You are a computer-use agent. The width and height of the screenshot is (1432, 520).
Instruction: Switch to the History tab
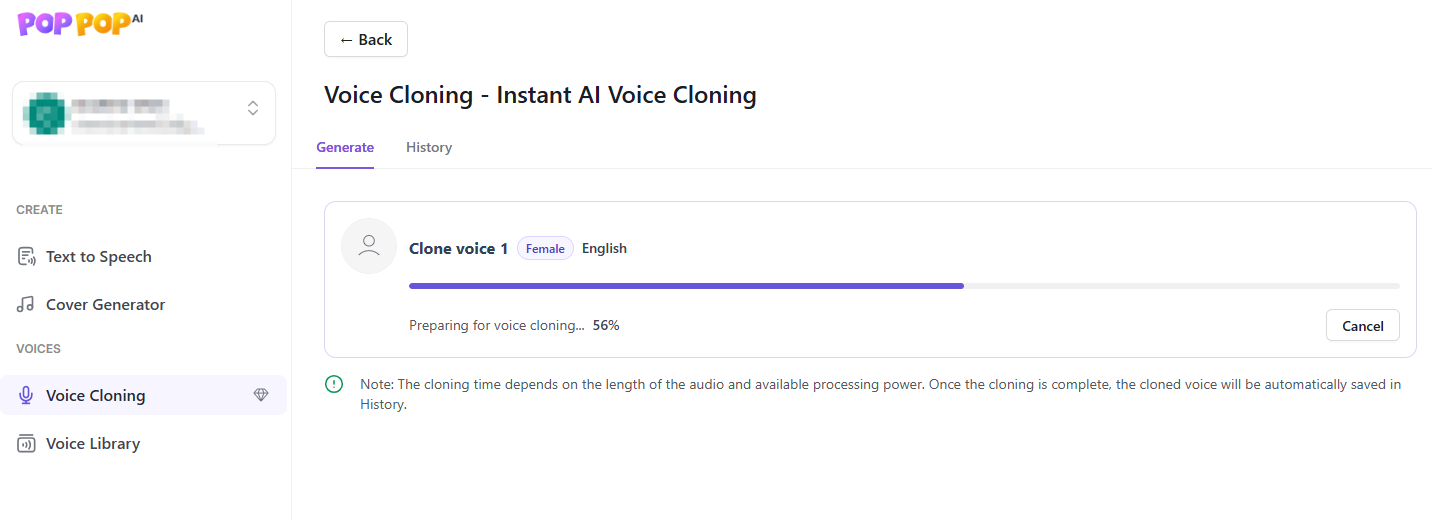[429, 148]
